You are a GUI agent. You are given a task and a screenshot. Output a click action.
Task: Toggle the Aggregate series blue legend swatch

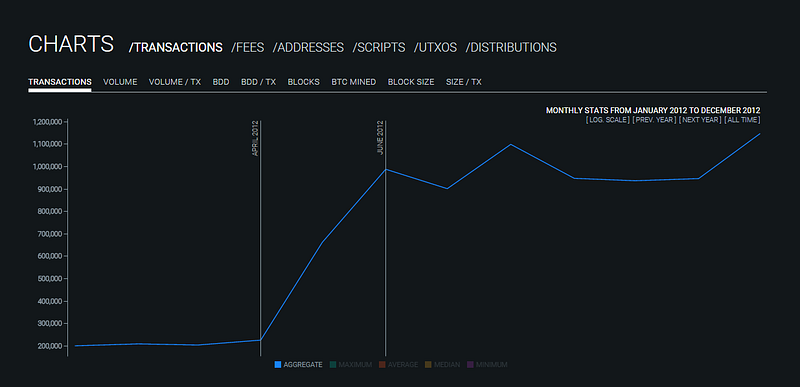[x=278, y=365]
